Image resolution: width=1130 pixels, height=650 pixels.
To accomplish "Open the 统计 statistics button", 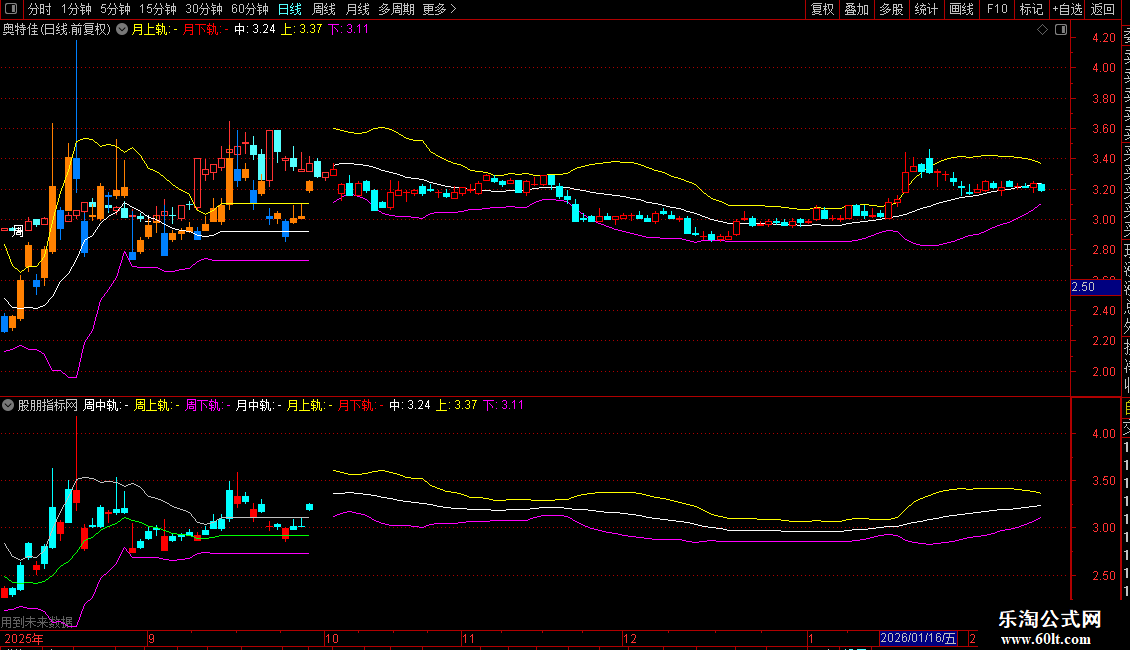I will tap(926, 9).
